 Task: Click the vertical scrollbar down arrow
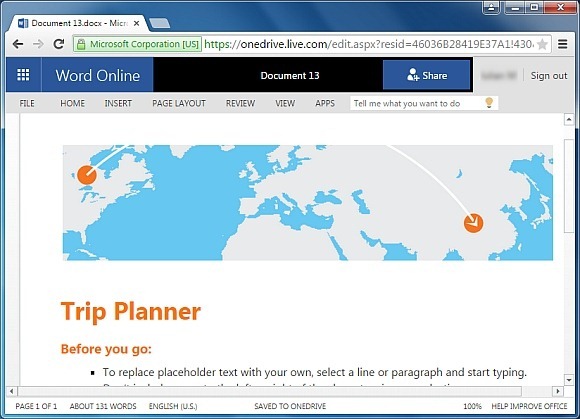click(x=569, y=380)
